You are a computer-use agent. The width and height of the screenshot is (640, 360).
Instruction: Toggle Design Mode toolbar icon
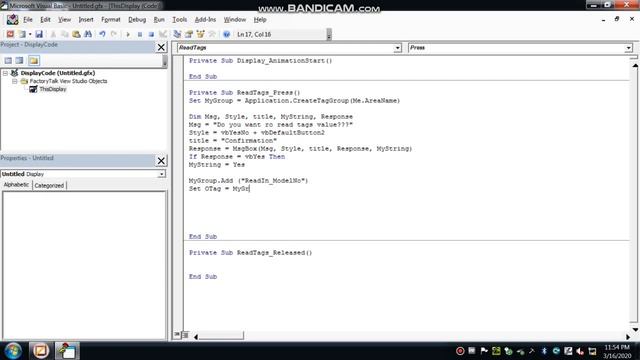point(163,34)
